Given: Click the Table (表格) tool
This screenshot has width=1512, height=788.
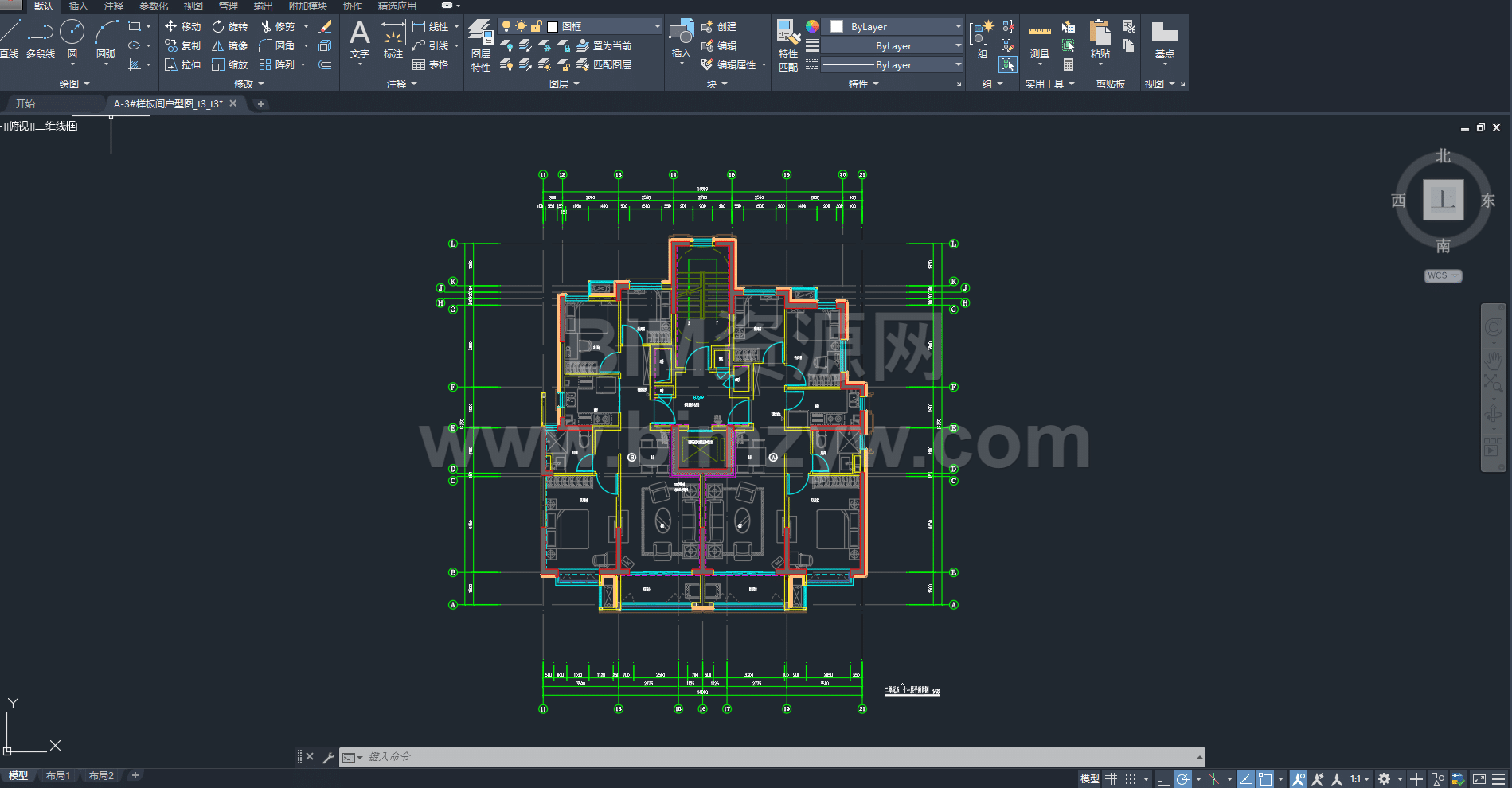Looking at the screenshot, I should tap(430, 64).
